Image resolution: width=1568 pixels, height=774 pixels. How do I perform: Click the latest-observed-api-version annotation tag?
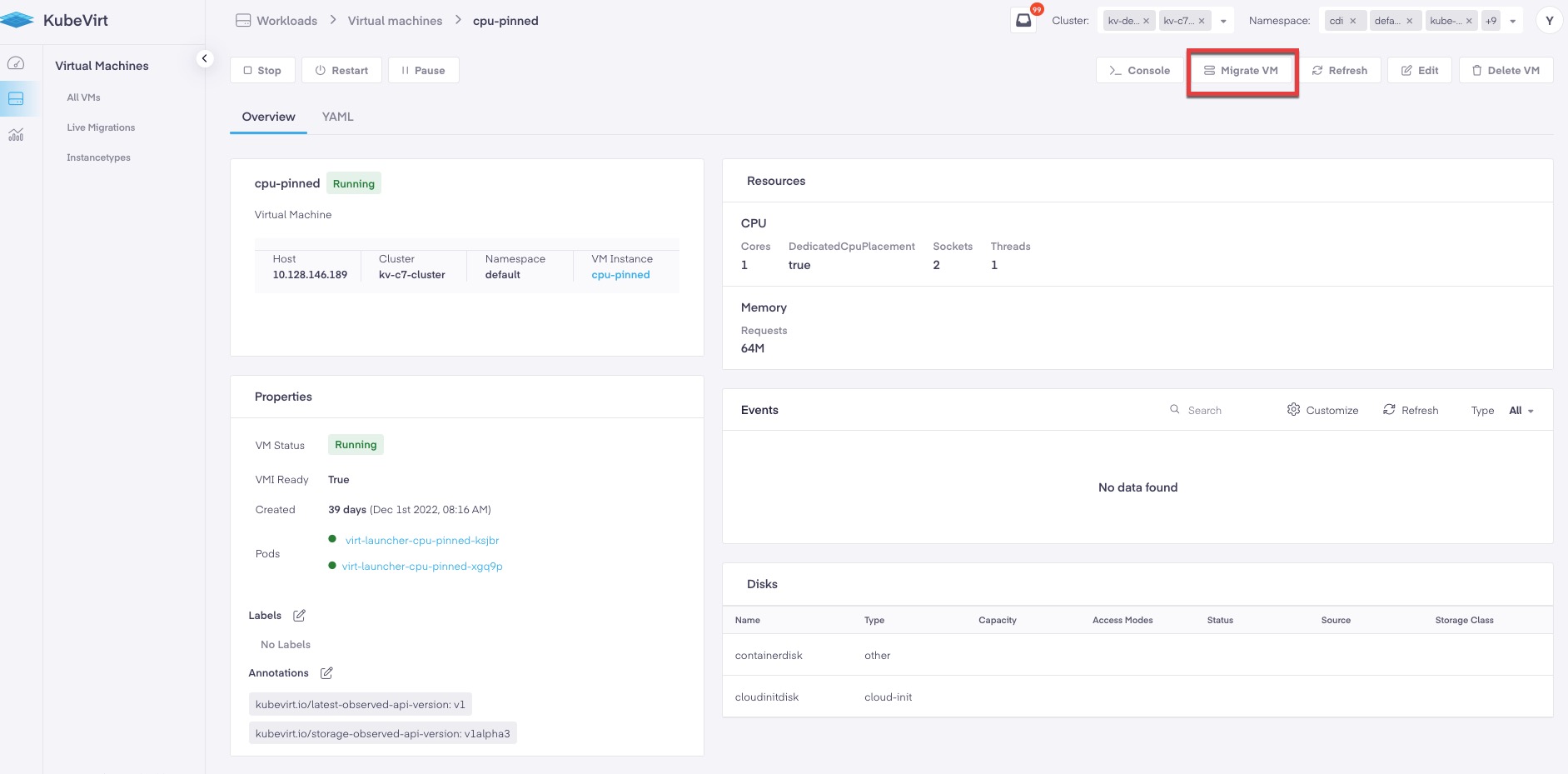tap(361, 705)
